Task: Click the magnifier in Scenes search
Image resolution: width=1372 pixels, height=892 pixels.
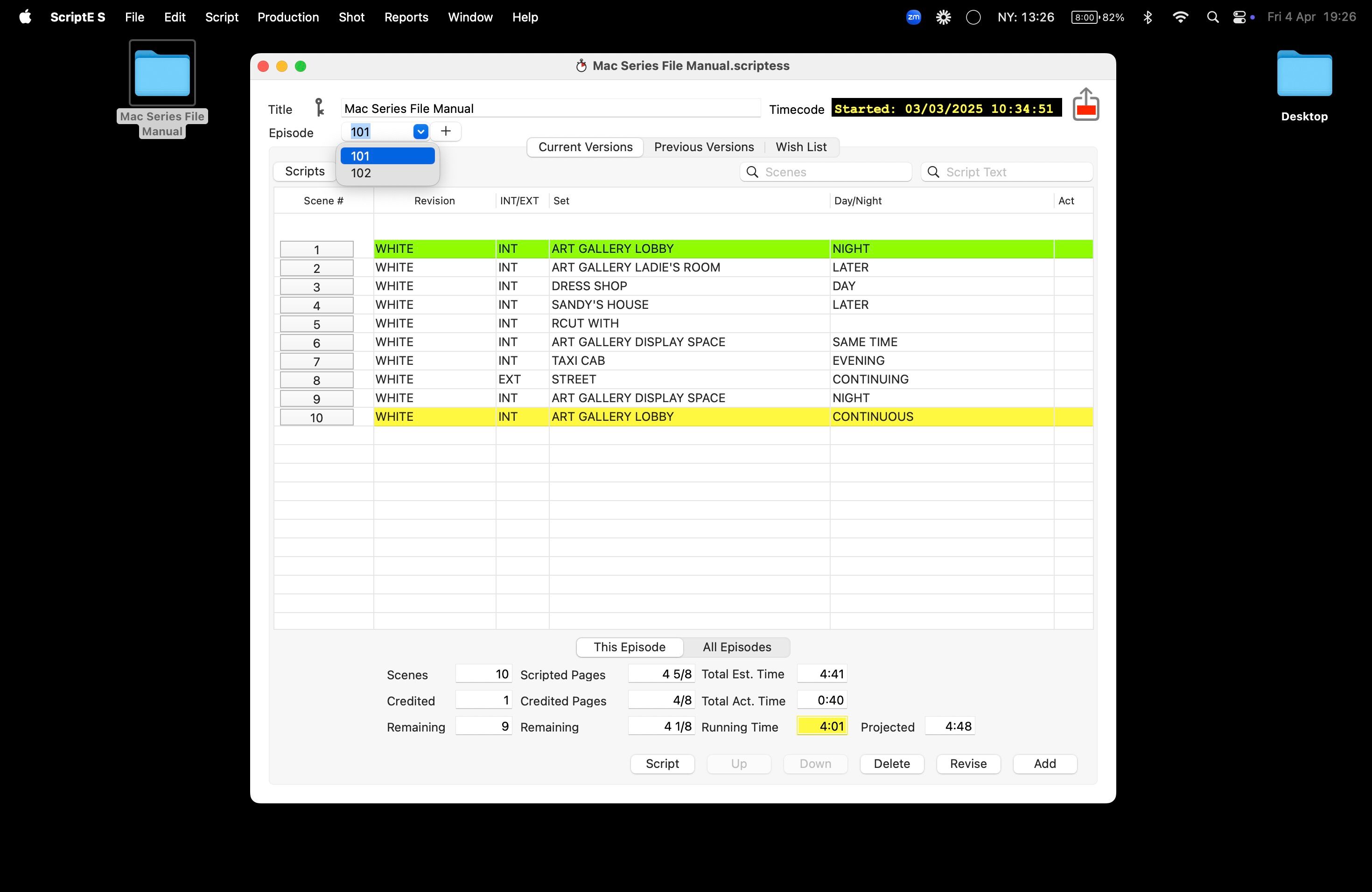Action: click(x=752, y=172)
